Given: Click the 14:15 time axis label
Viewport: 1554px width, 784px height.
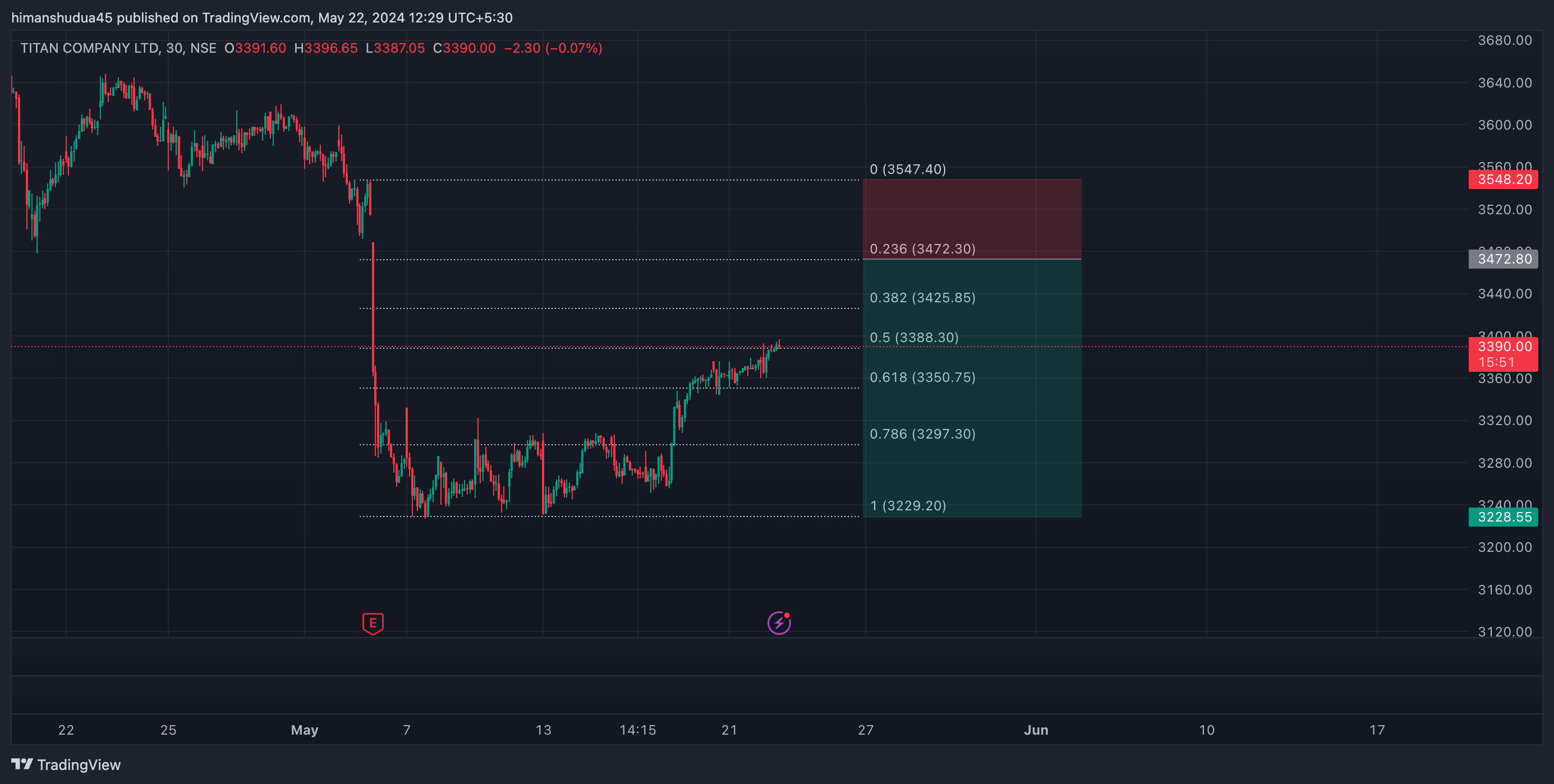Looking at the screenshot, I should click(637, 730).
